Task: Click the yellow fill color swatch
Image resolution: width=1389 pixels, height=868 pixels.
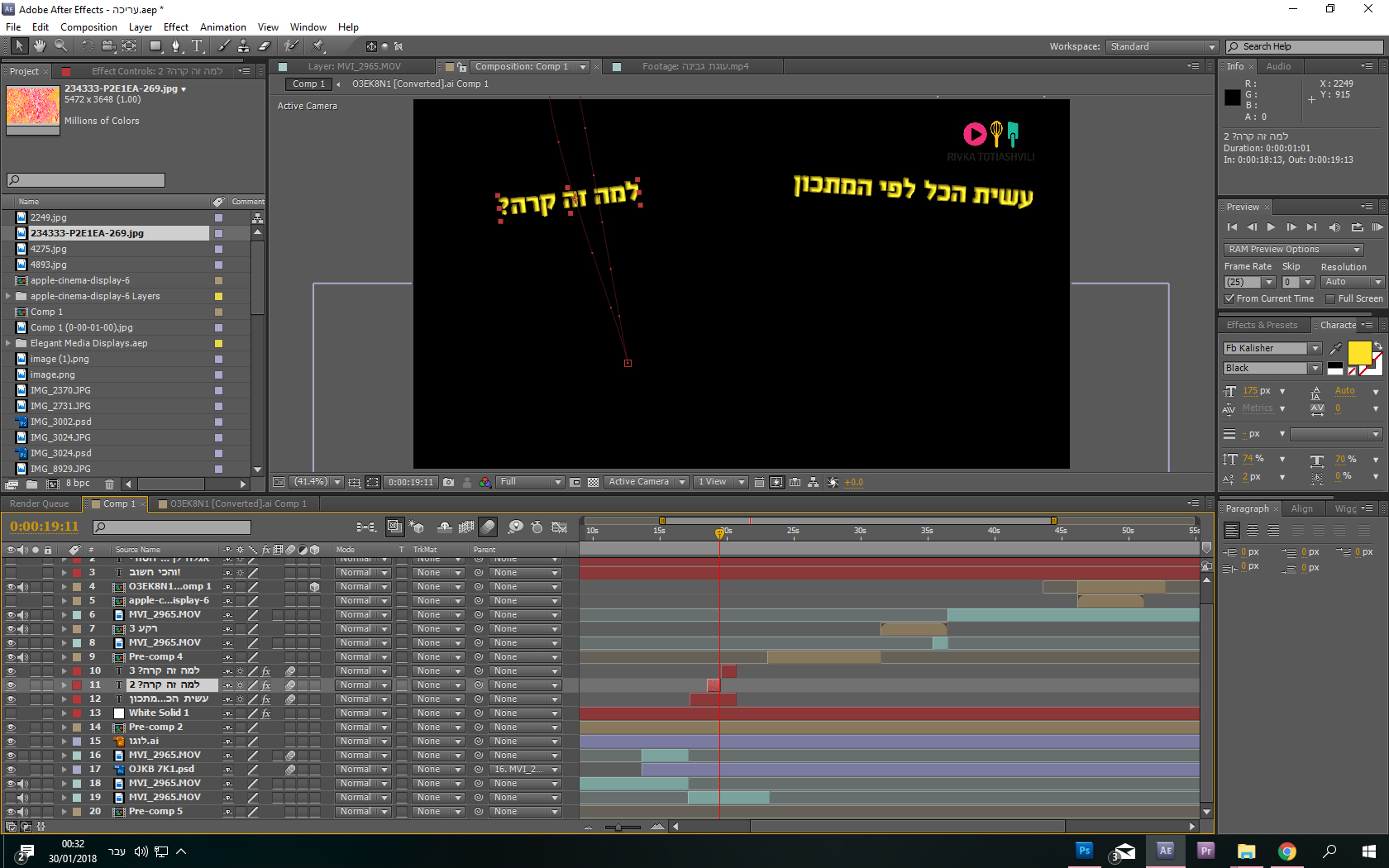Action: coord(1358,353)
